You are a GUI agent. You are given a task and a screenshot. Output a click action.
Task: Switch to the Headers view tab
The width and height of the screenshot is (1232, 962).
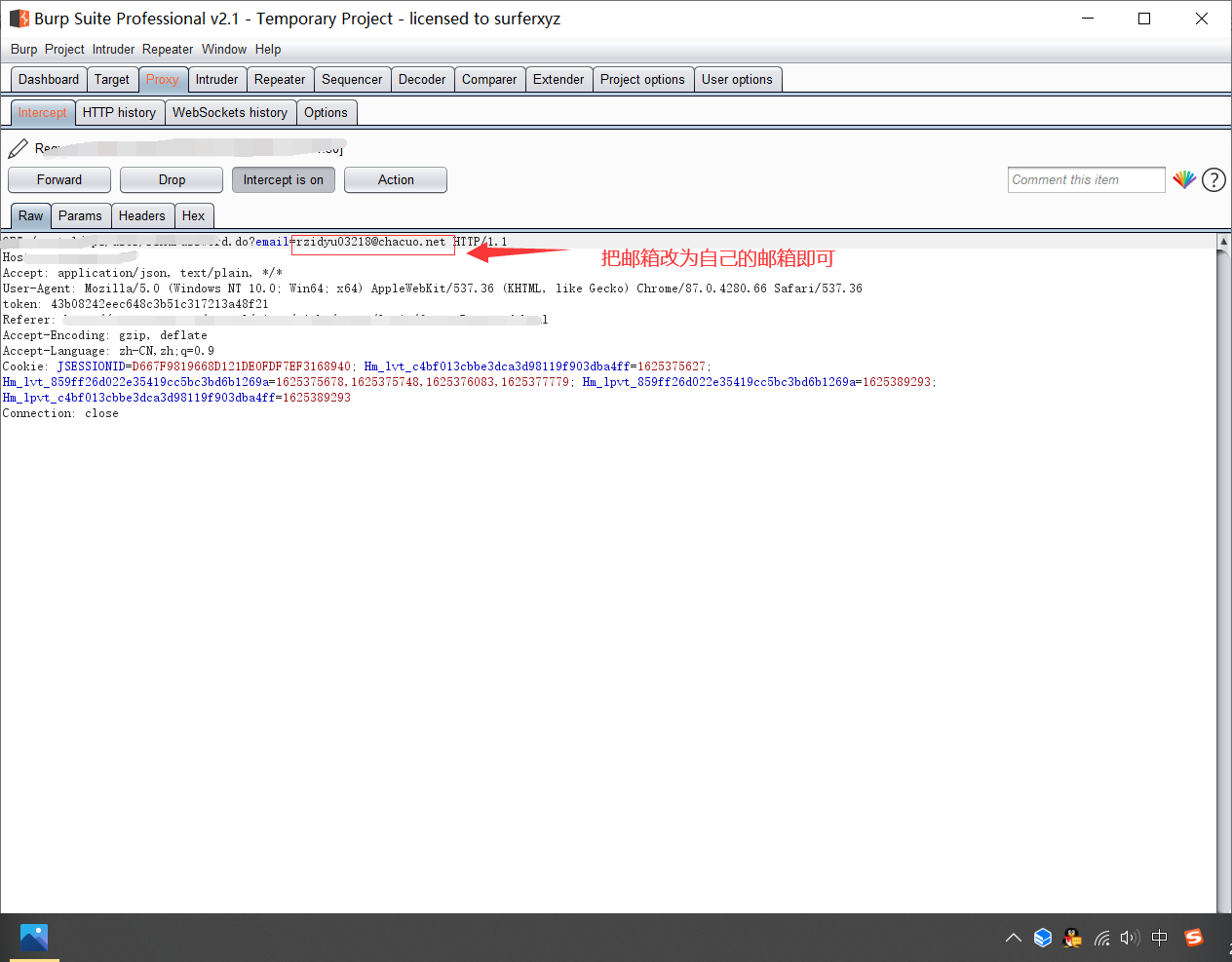click(142, 215)
